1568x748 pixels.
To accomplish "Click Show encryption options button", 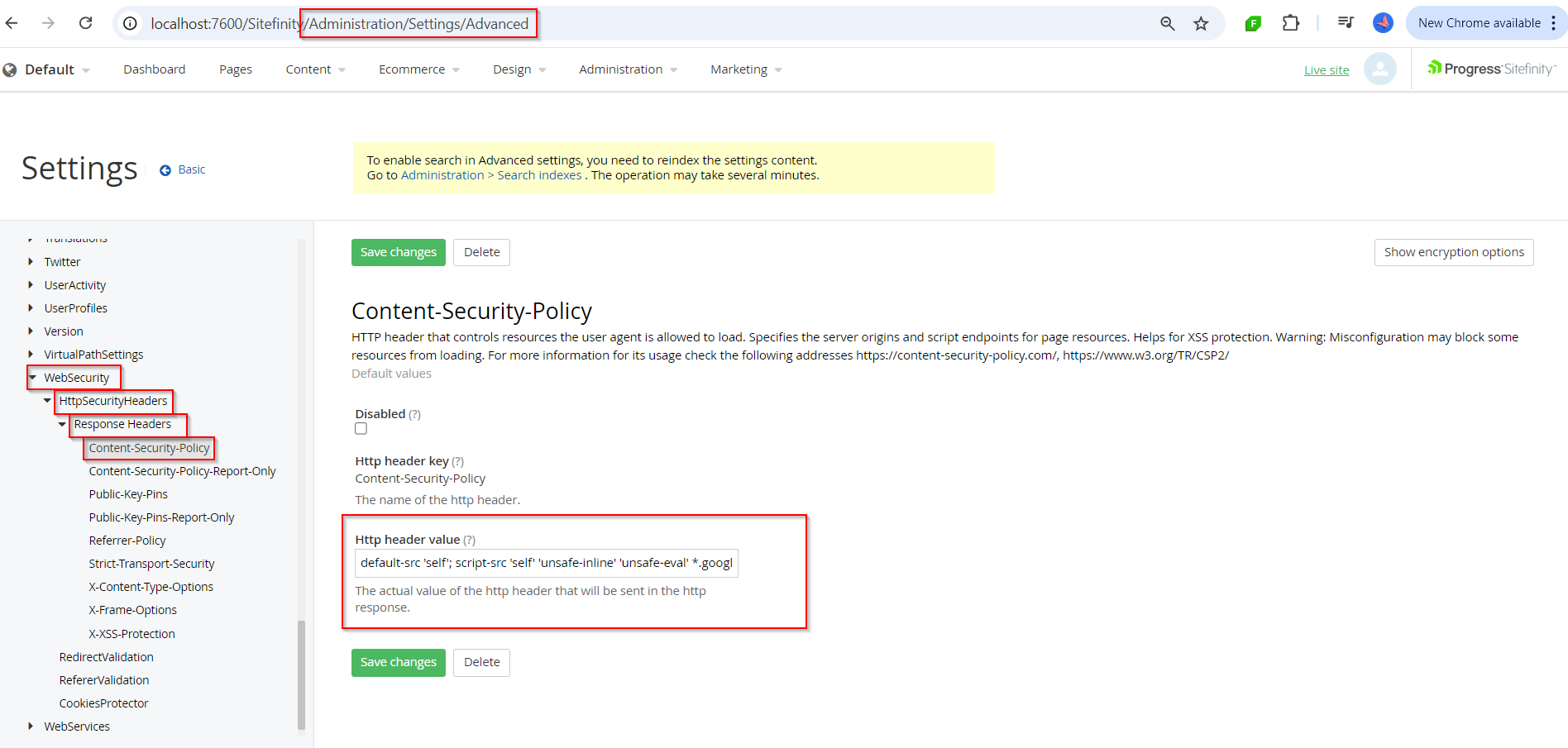I will (1454, 252).
